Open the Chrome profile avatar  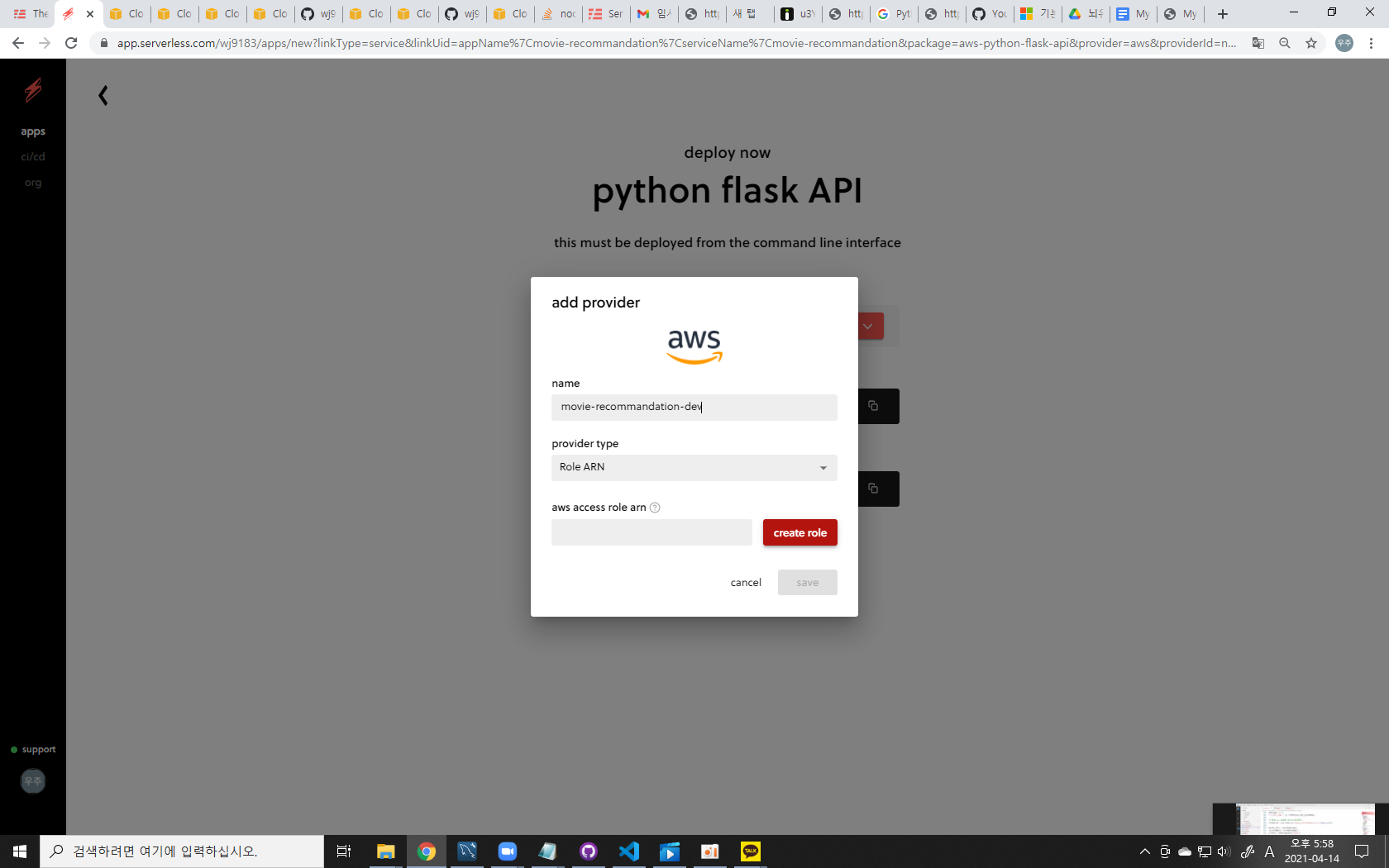click(x=1344, y=43)
